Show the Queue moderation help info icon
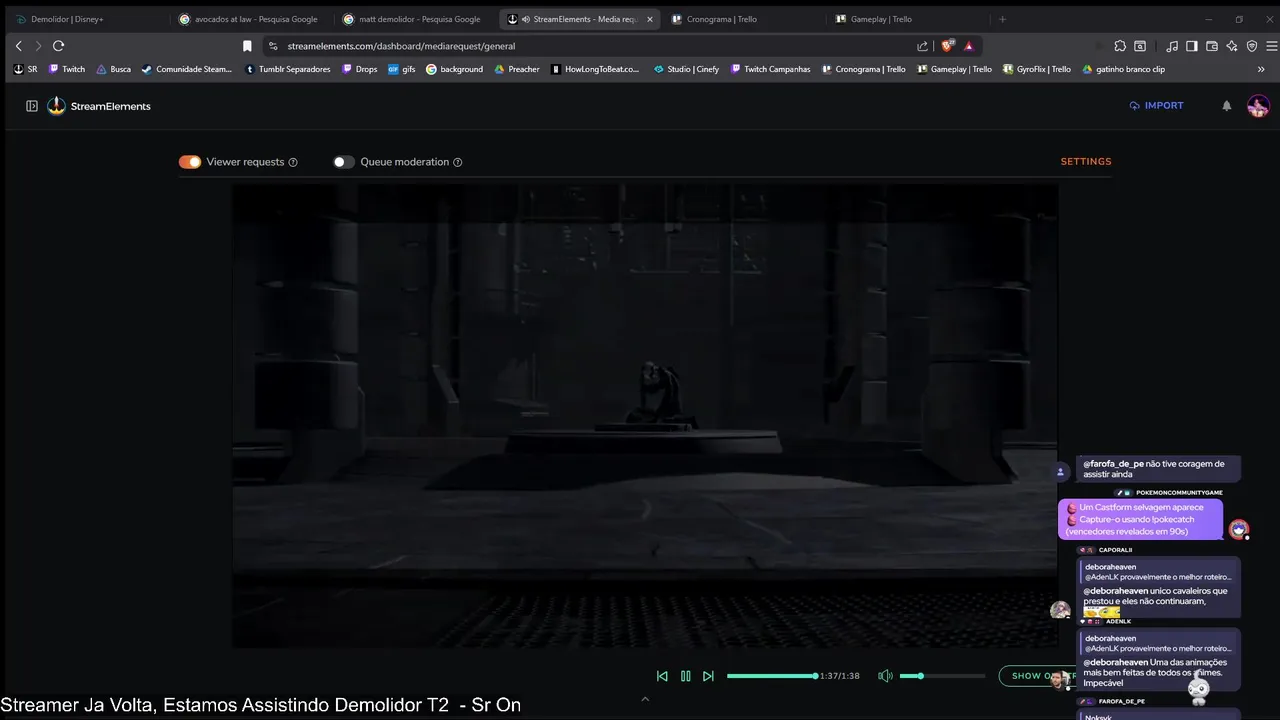This screenshot has height=720, width=1280. 458,162
